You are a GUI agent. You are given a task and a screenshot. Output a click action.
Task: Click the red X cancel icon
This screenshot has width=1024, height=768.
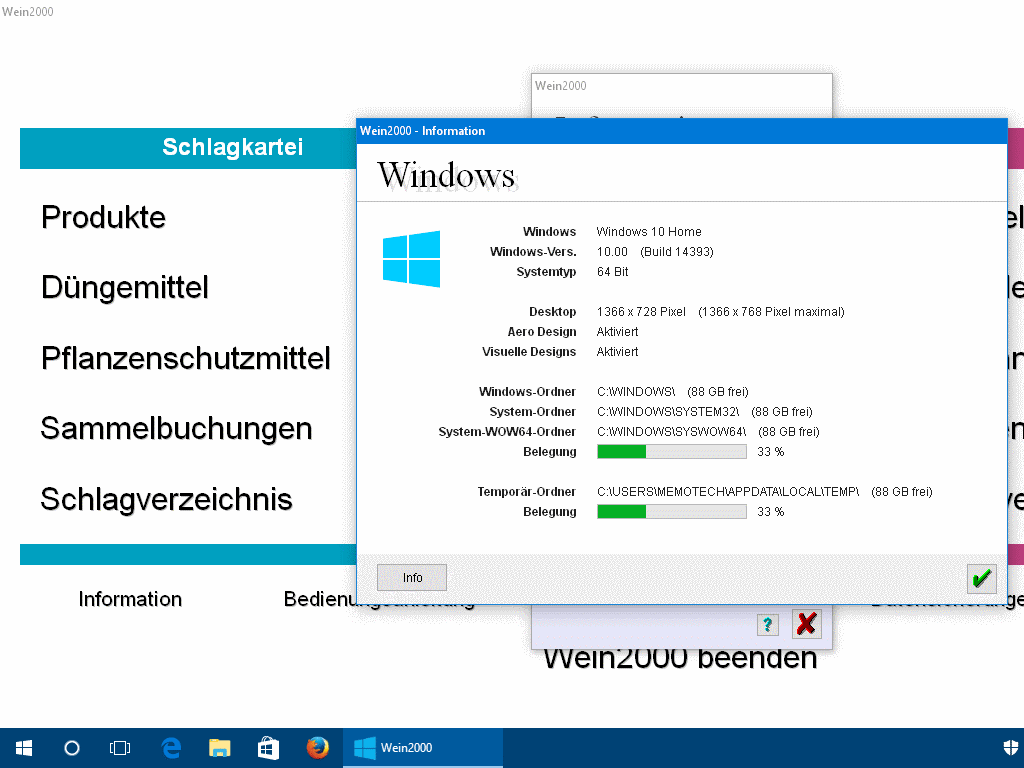(x=806, y=625)
